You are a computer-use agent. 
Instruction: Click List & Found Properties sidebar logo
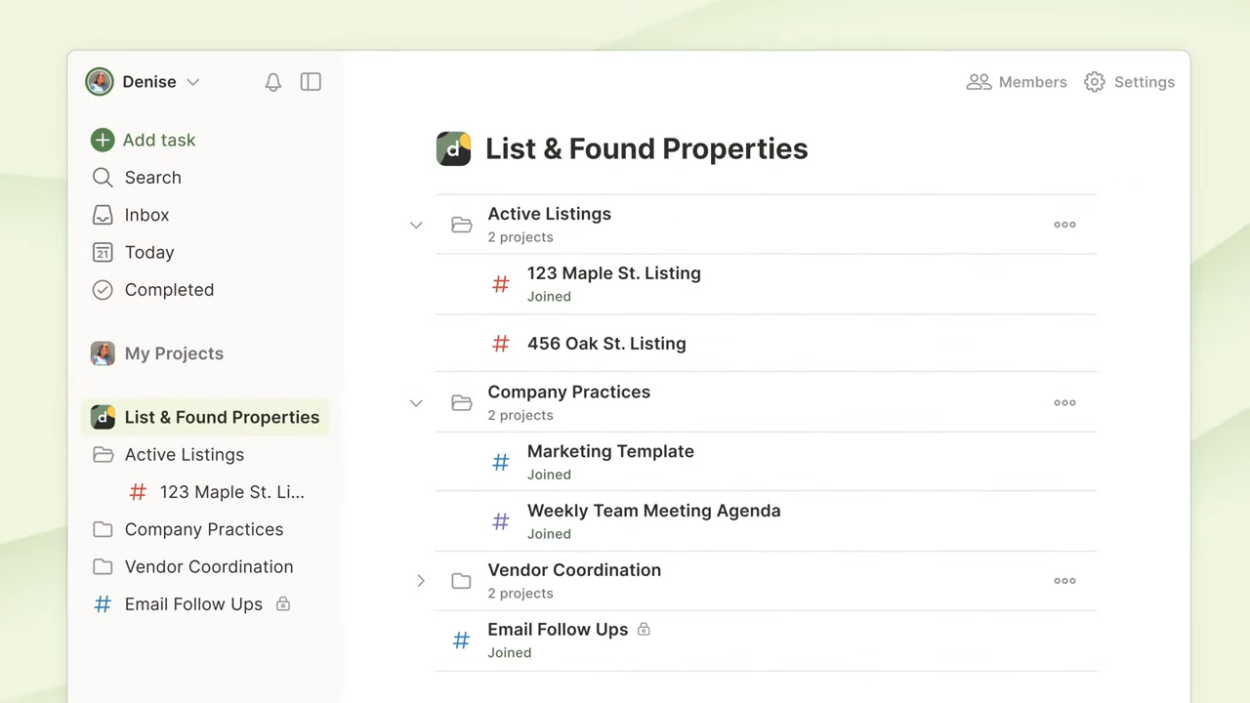pos(102,417)
